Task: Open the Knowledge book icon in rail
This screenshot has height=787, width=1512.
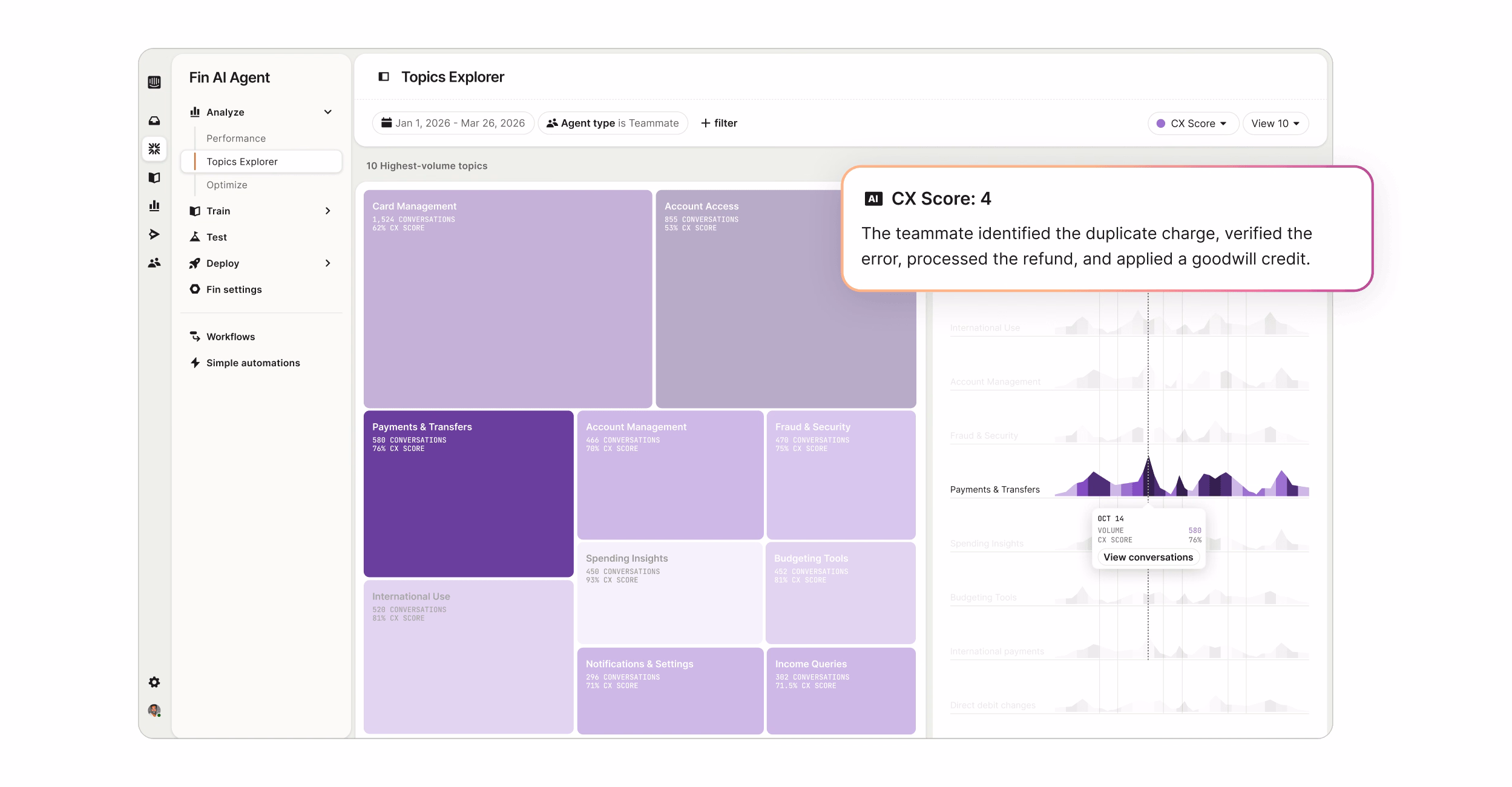Action: click(x=154, y=177)
